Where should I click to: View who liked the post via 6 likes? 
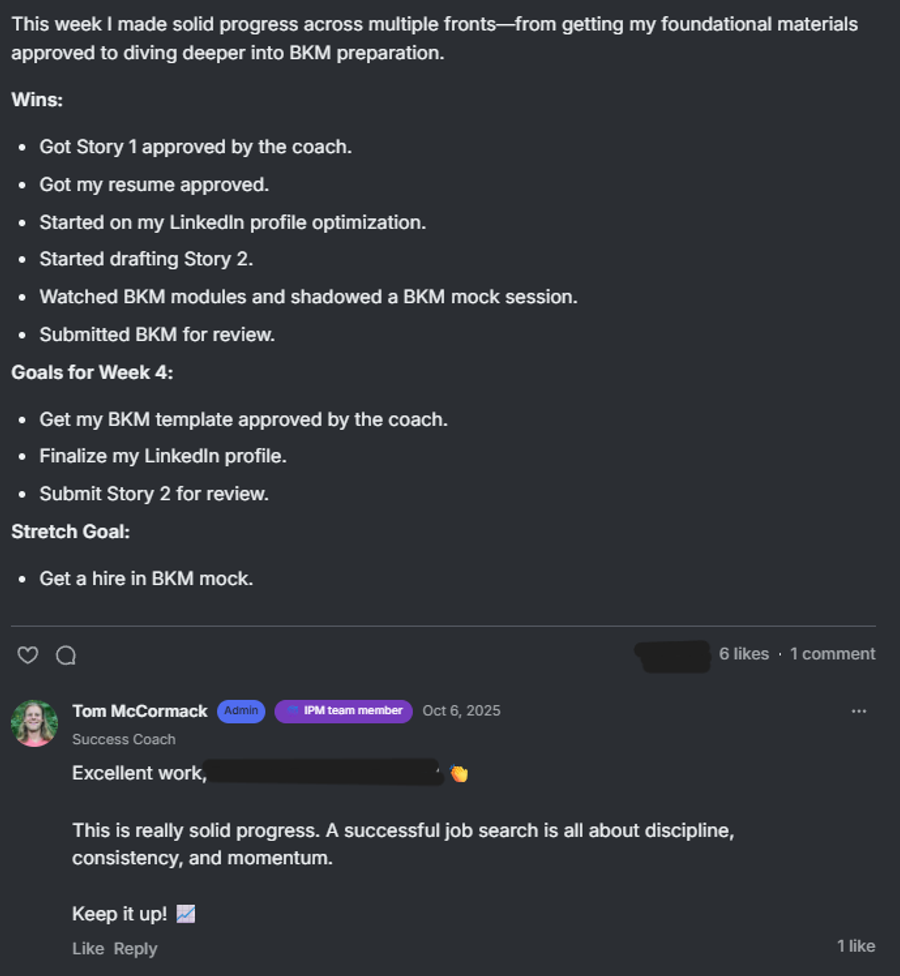point(744,654)
